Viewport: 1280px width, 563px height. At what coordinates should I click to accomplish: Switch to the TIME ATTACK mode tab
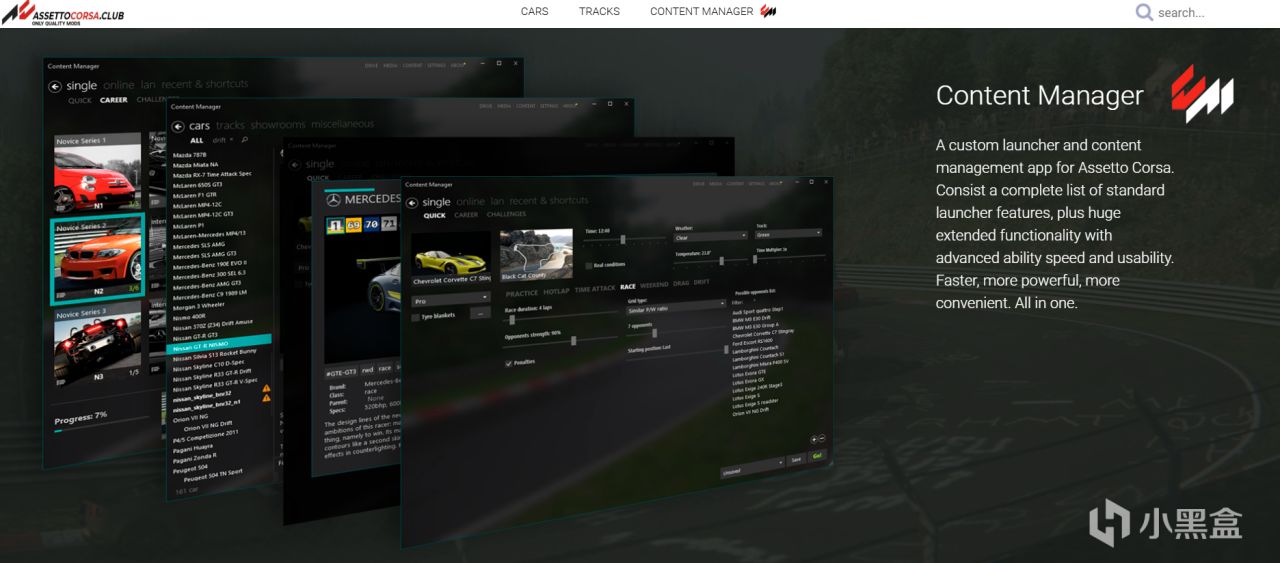(595, 289)
